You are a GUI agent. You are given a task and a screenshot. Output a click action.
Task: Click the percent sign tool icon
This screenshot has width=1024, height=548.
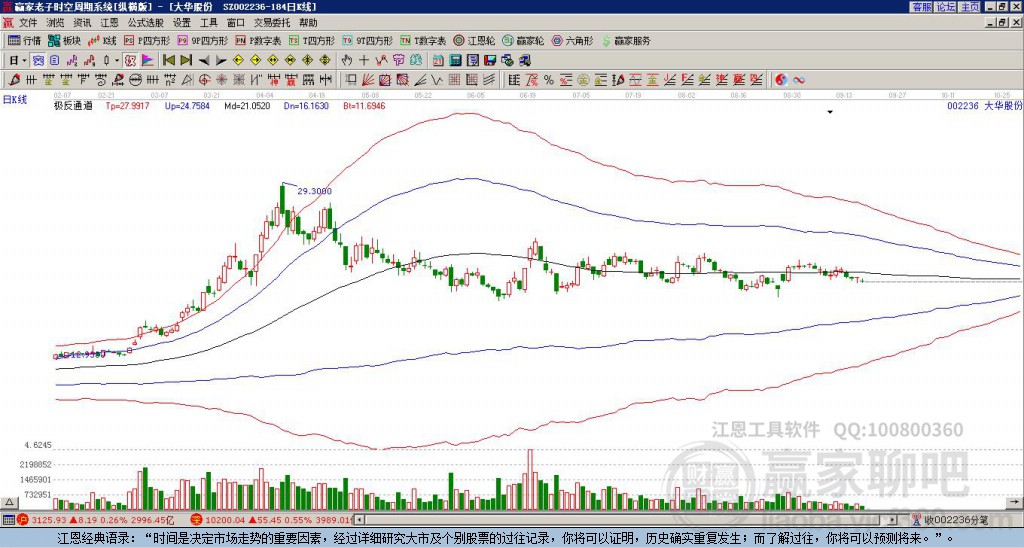pyautogui.click(x=549, y=80)
